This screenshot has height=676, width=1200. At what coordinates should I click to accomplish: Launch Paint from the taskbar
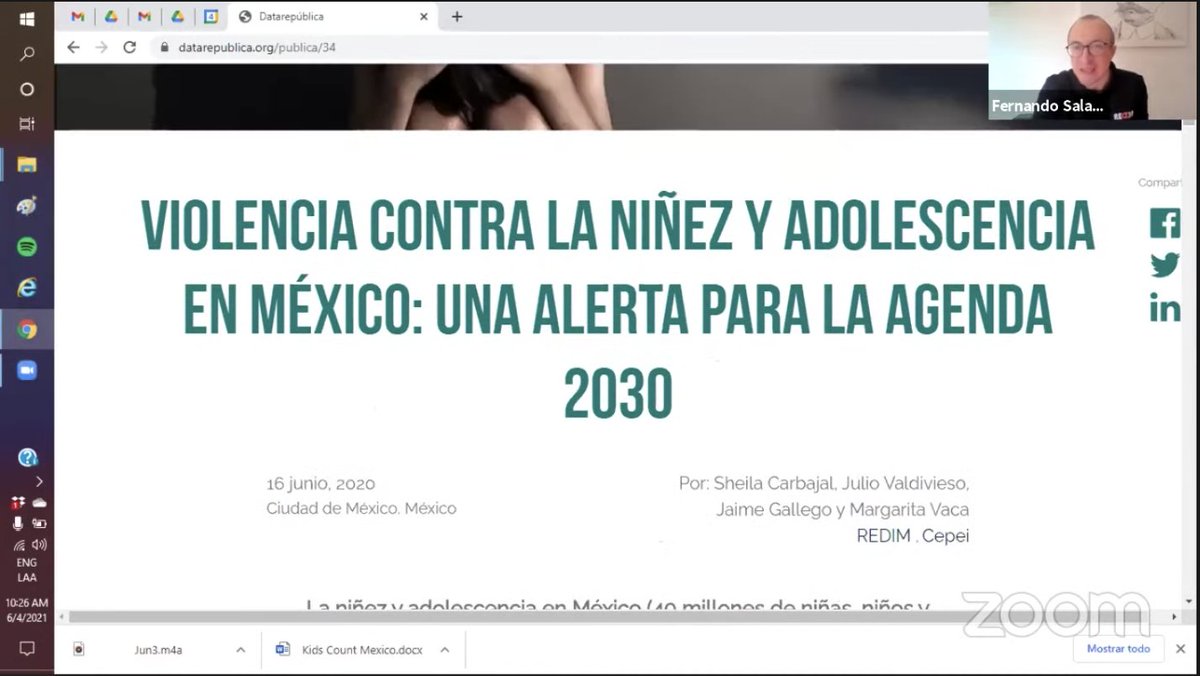[x=27, y=206]
